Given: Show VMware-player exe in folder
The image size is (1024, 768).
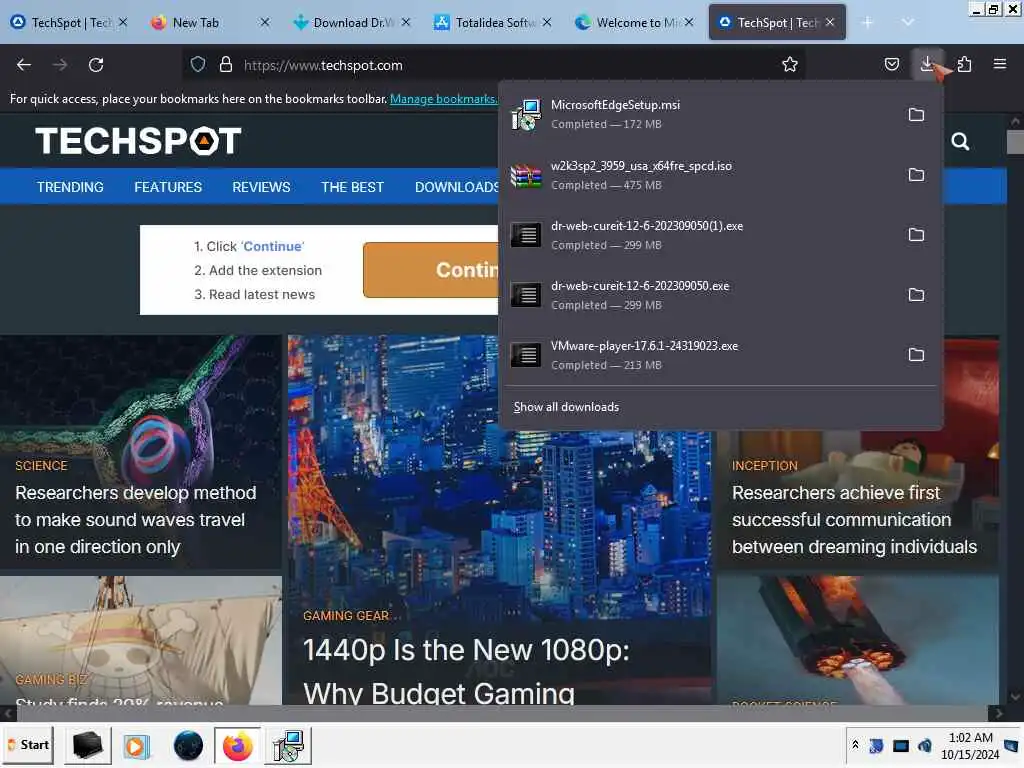Looking at the screenshot, I should [916, 355].
